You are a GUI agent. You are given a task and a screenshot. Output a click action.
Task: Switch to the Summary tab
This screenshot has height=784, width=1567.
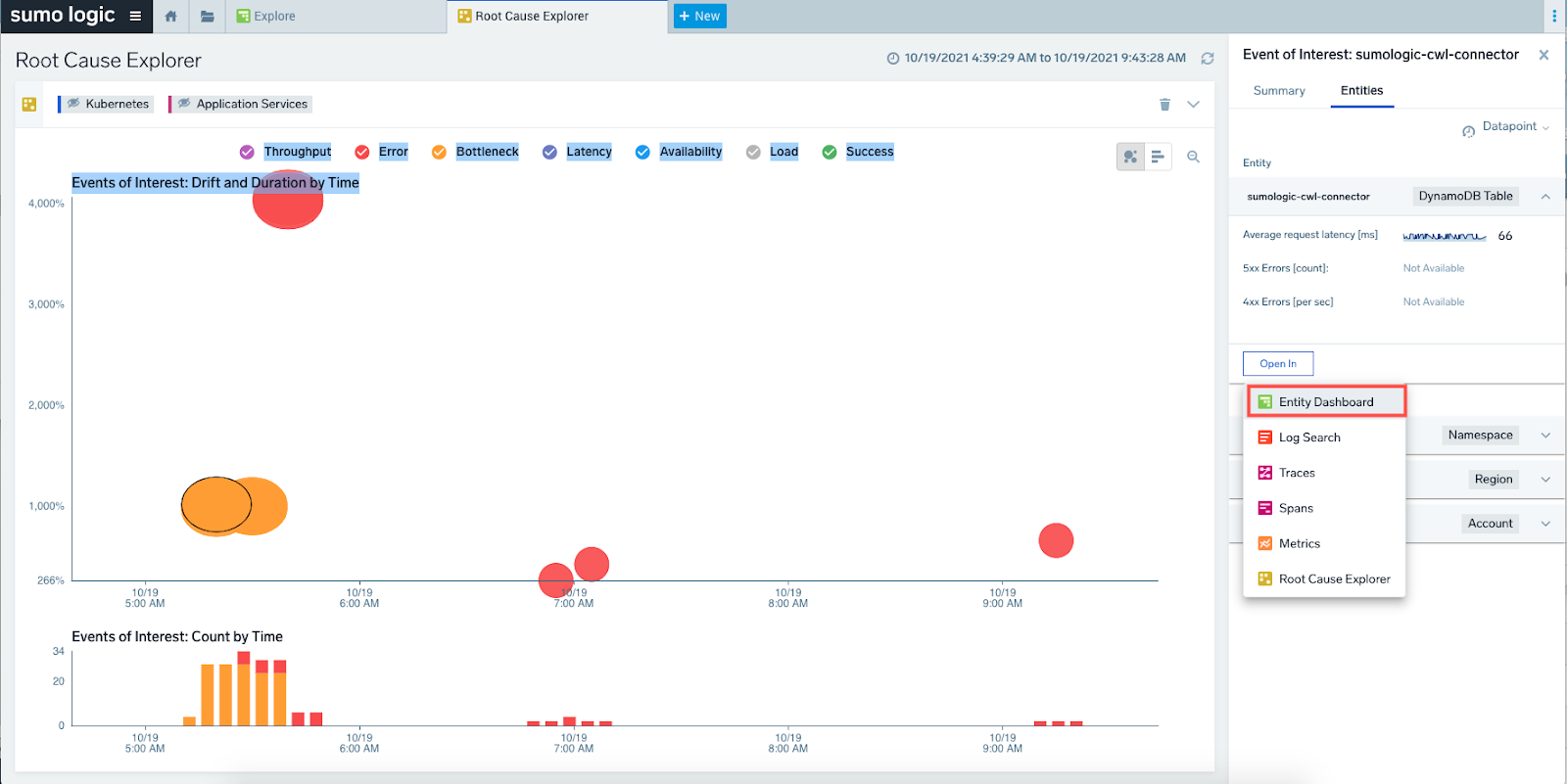pos(1279,90)
